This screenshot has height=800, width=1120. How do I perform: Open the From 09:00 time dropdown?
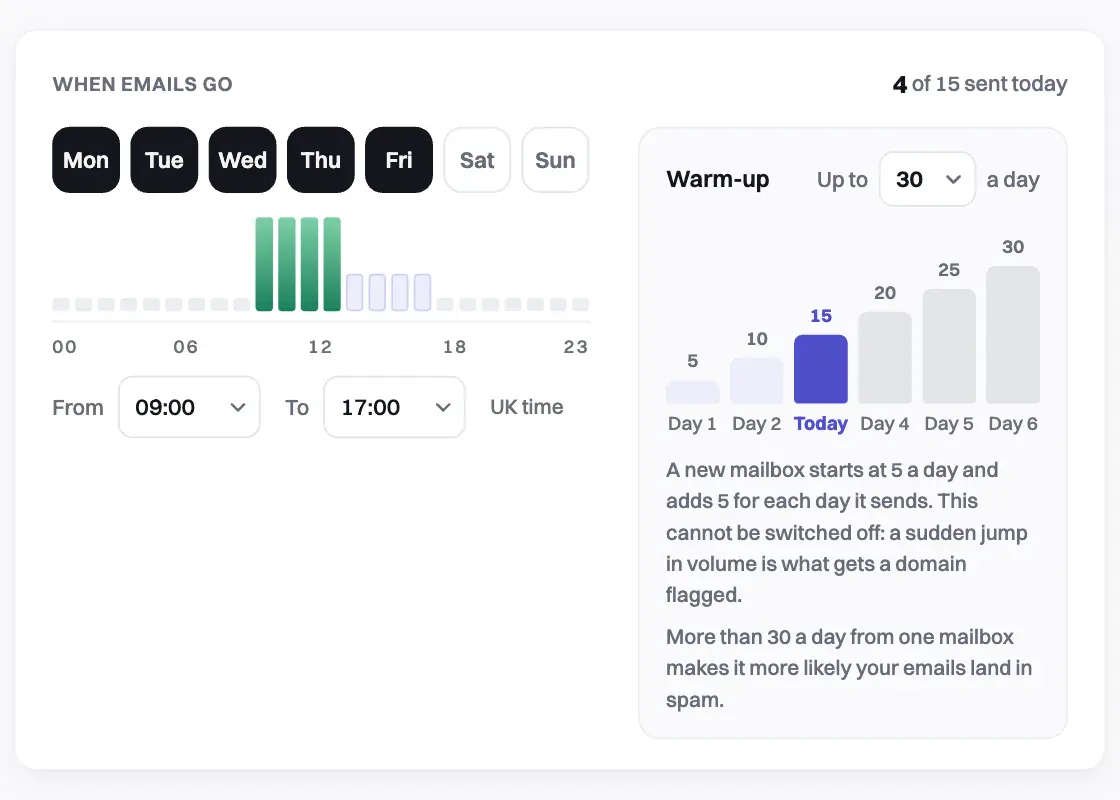click(x=189, y=407)
